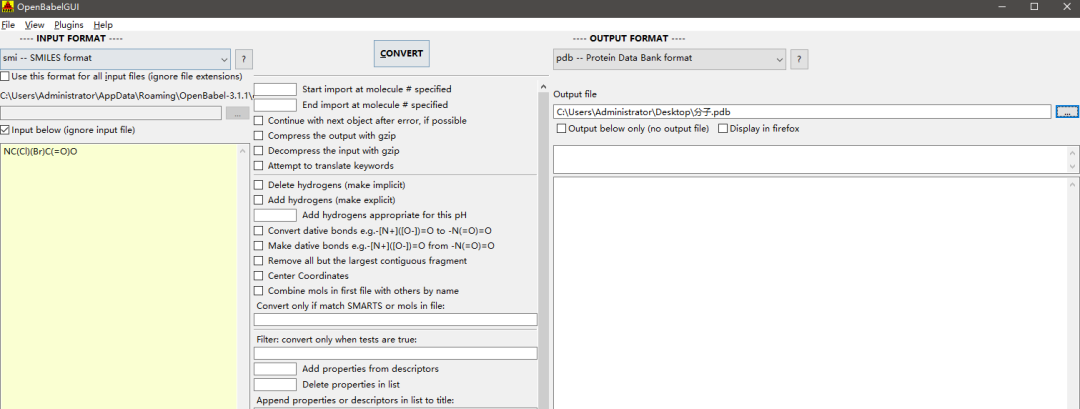The height and width of the screenshot is (409, 1080).
Task: Click the input file browse ellipsis button
Action: 238,113
